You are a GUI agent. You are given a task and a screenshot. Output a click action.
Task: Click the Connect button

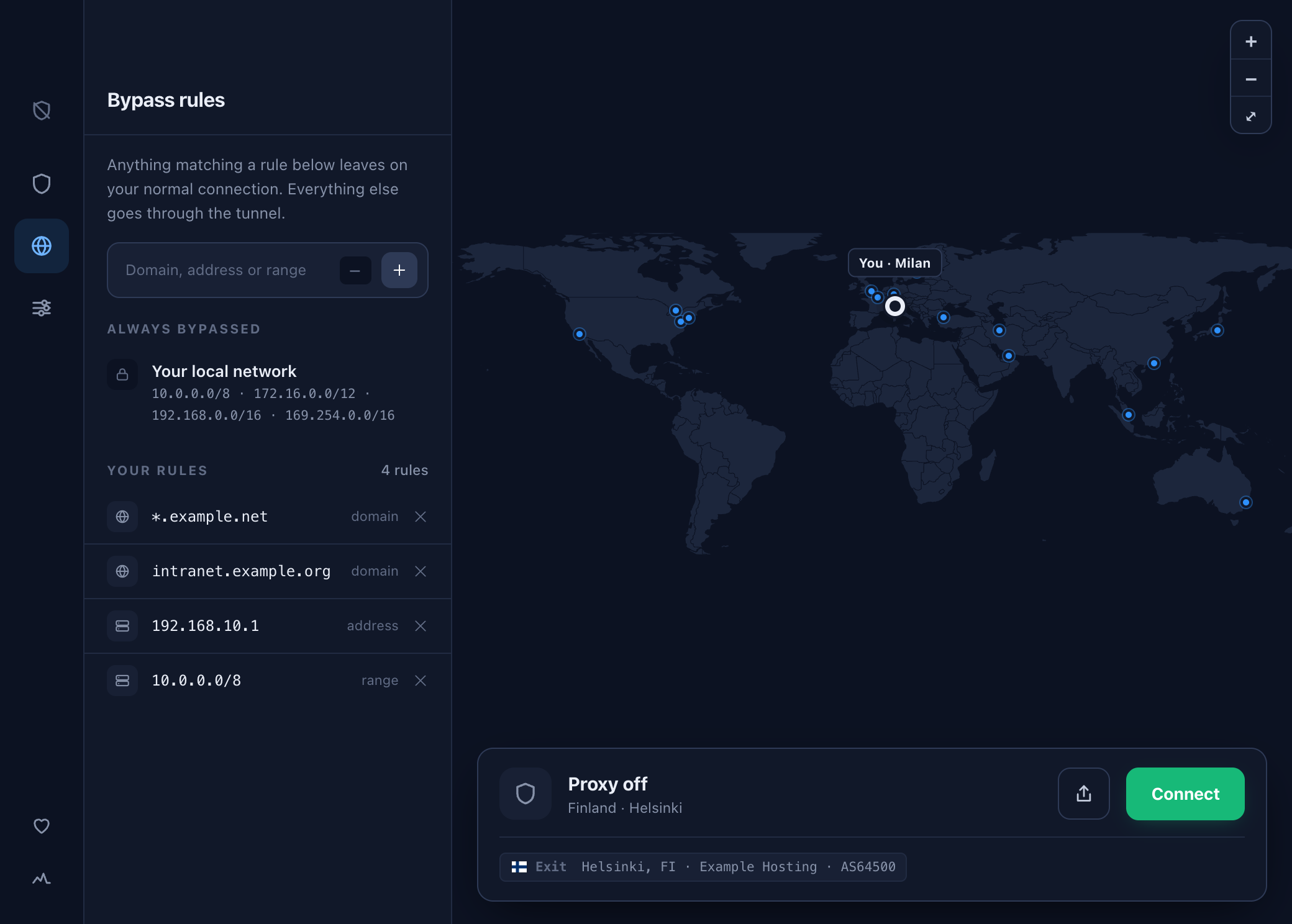click(x=1185, y=794)
